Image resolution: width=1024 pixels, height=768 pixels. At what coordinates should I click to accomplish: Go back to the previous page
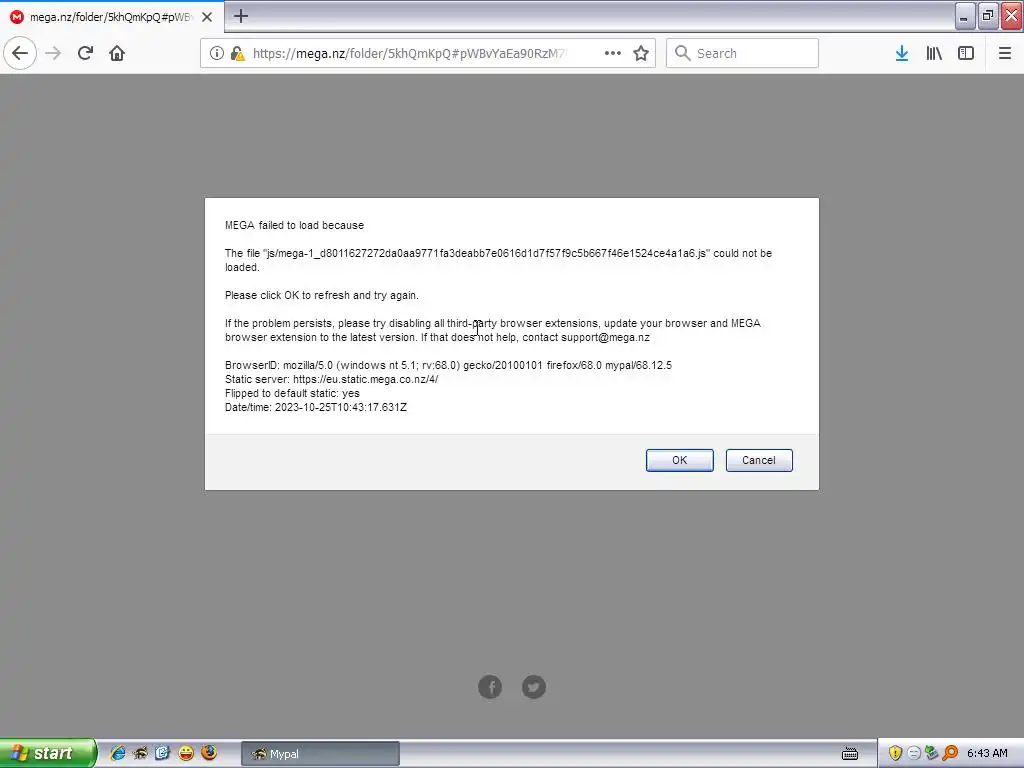pos(20,53)
